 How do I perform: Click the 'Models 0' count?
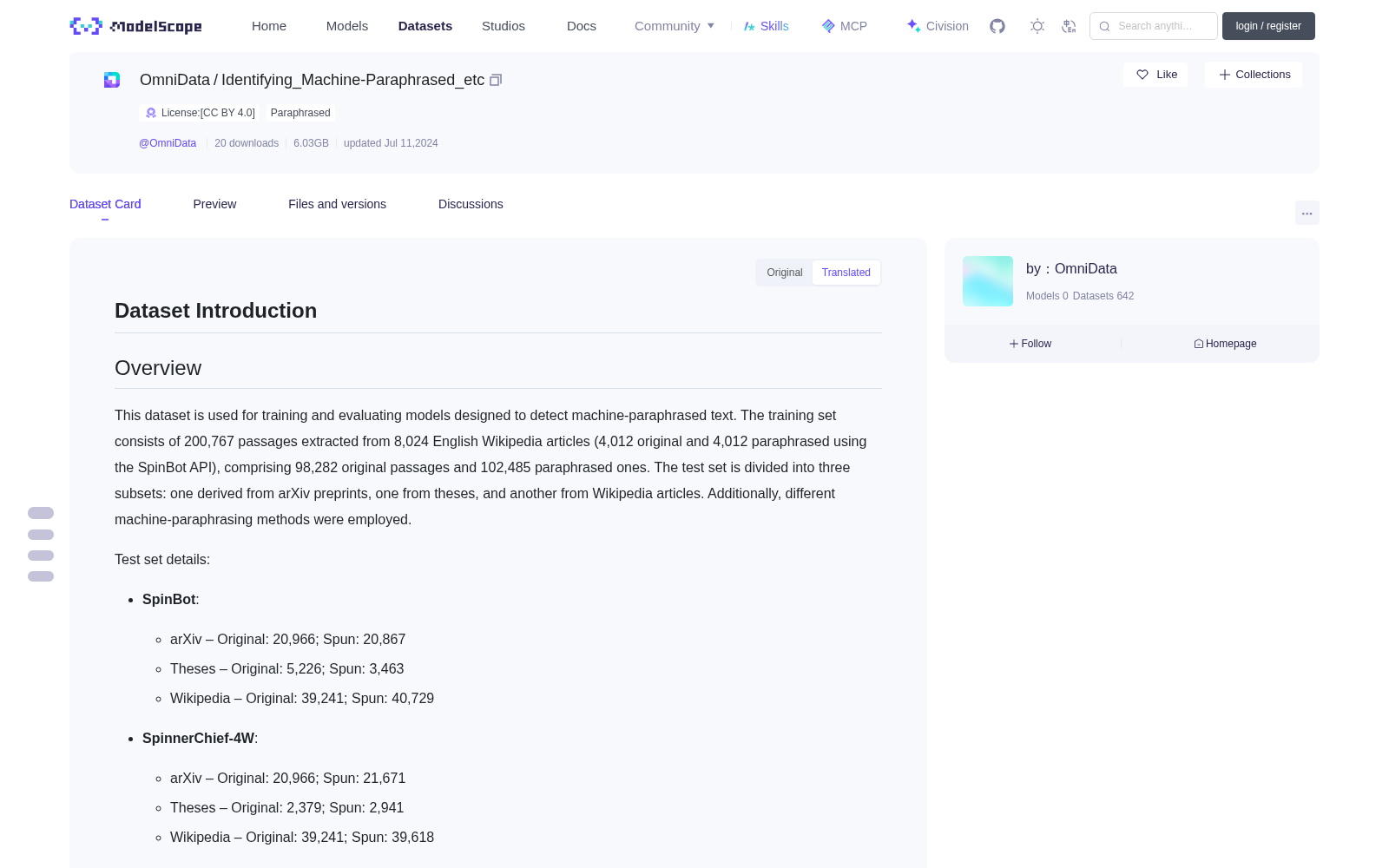[x=1047, y=296]
